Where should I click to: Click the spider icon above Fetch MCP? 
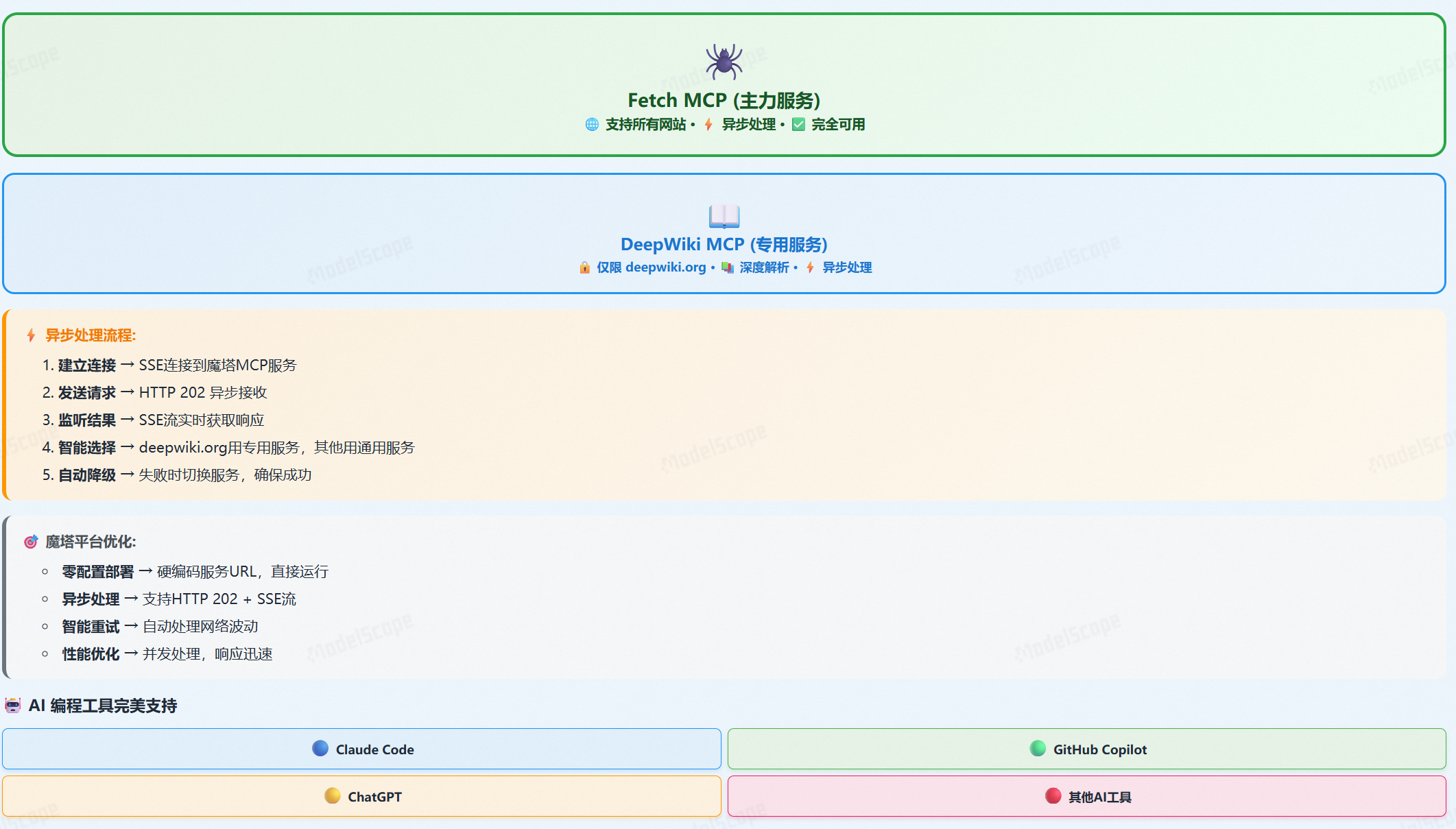tap(724, 62)
